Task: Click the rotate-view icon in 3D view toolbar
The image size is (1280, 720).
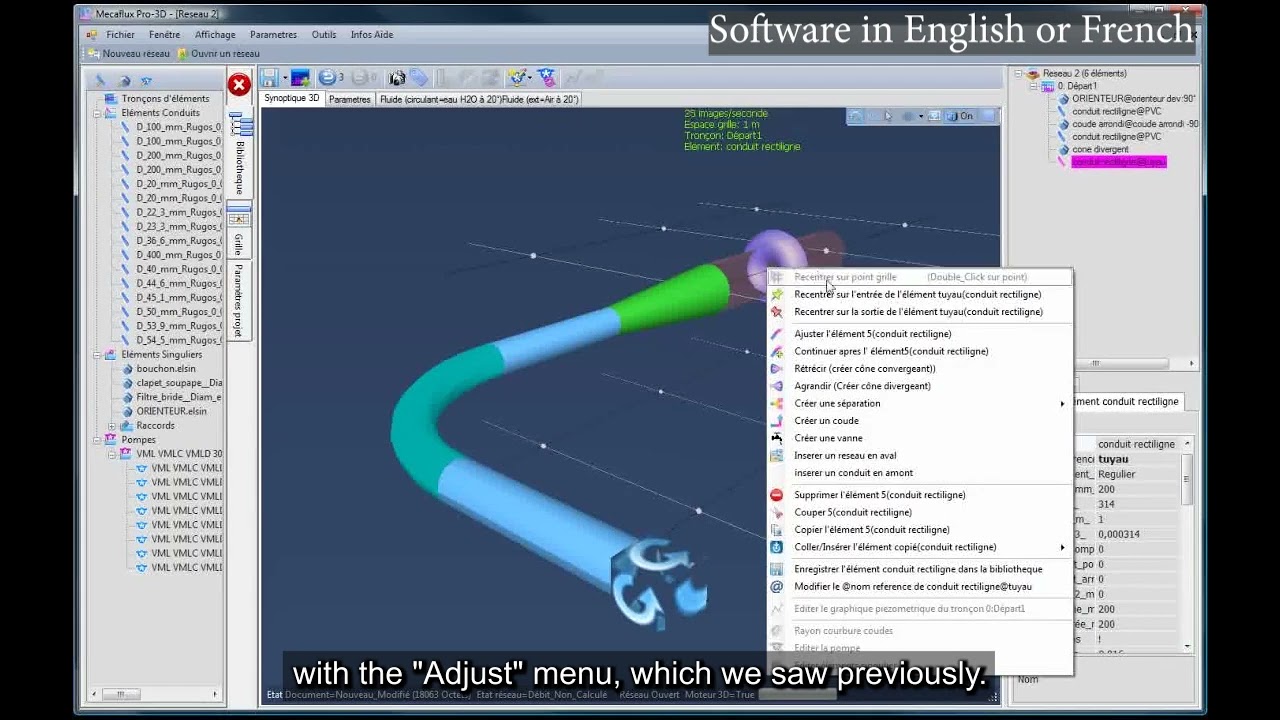Action: [856, 116]
